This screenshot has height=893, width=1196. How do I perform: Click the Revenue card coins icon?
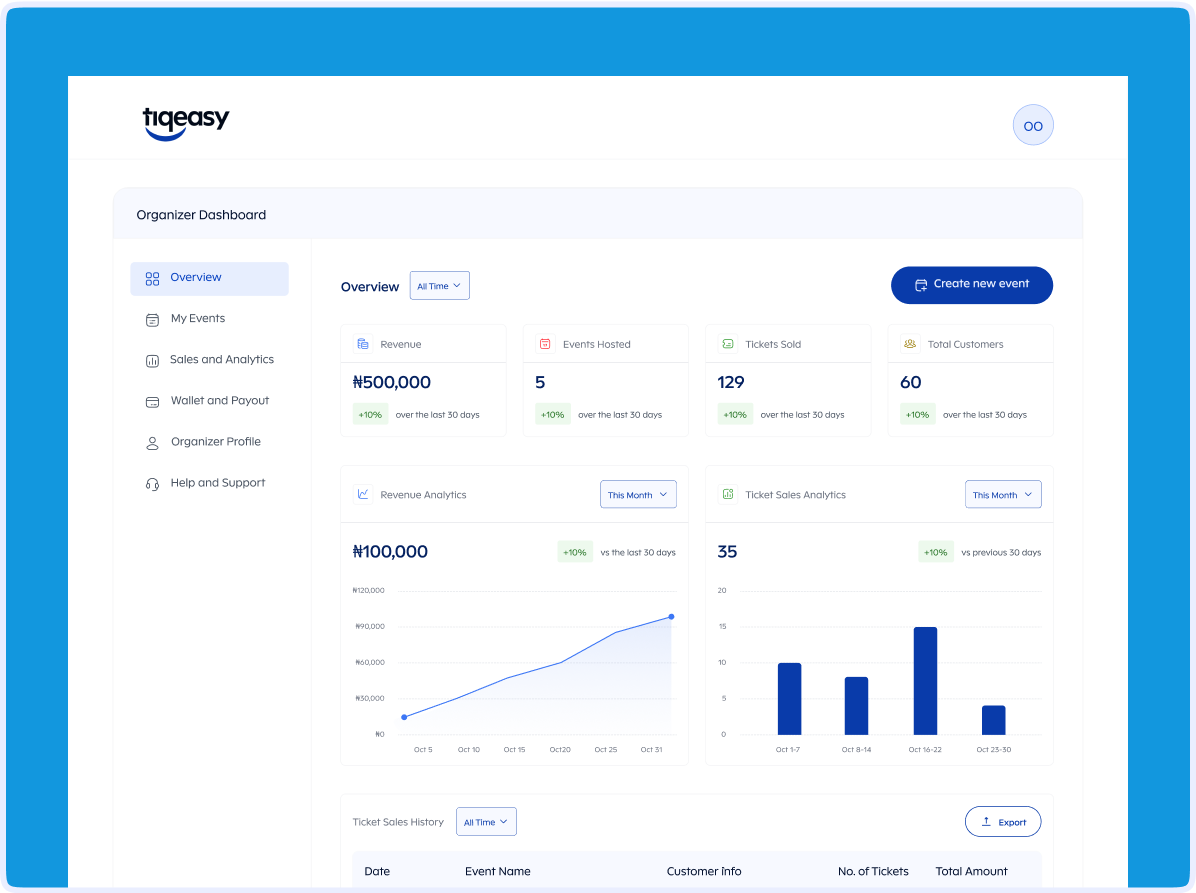point(363,344)
